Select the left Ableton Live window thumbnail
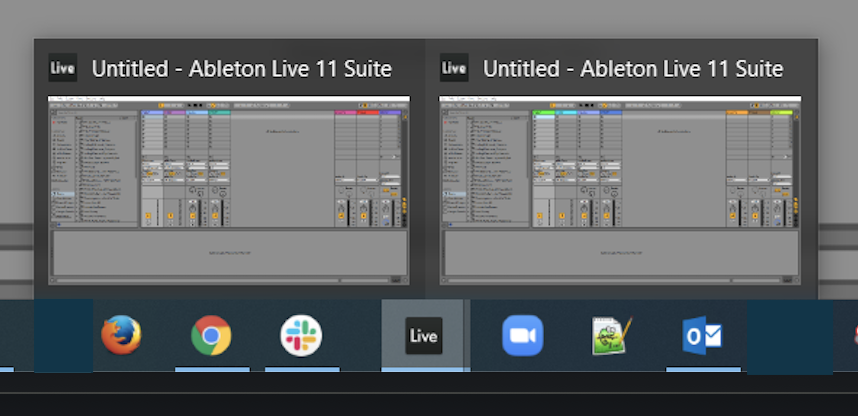This screenshot has height=416, width=858. [229, 190]
